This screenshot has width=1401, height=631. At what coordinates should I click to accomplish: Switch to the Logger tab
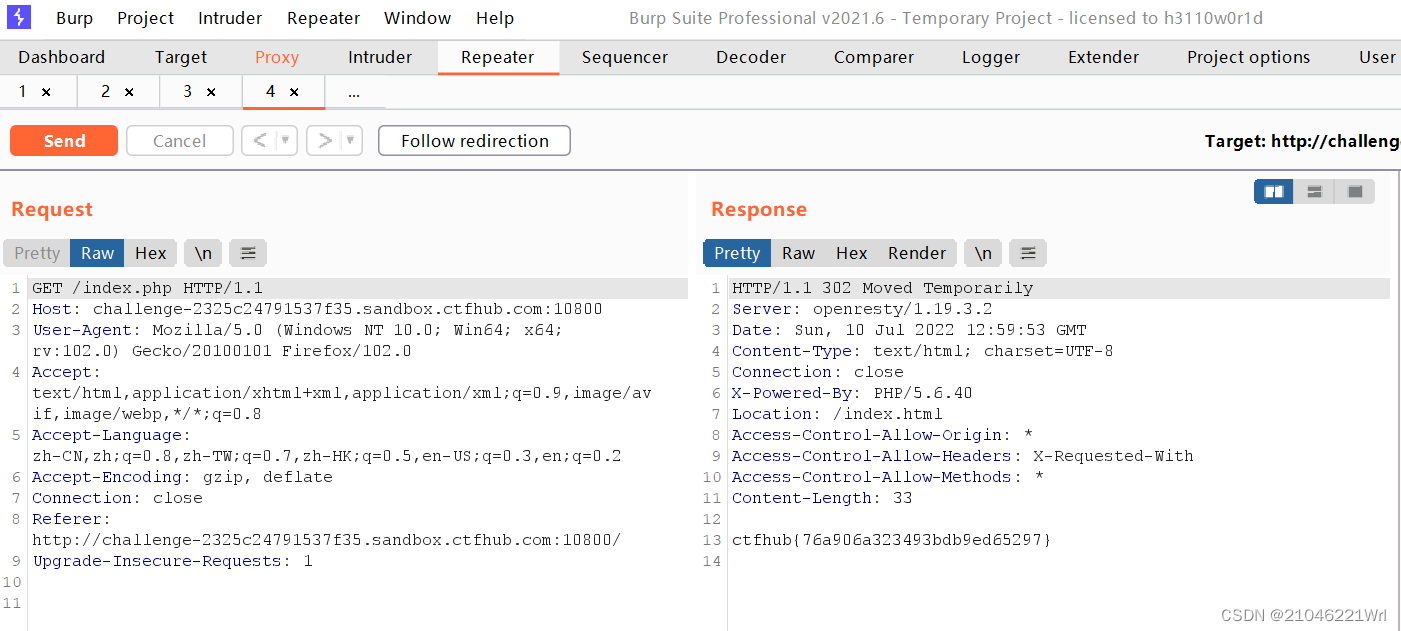(991, 57)
